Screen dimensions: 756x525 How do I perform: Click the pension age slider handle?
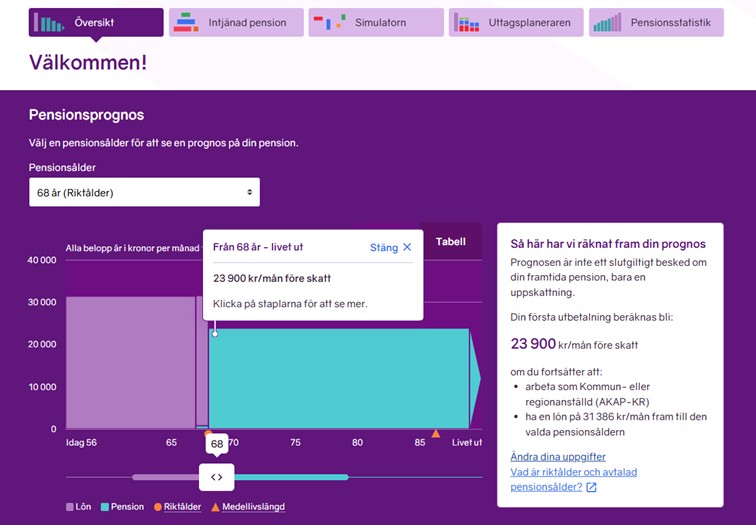click(x=217, y=477)
